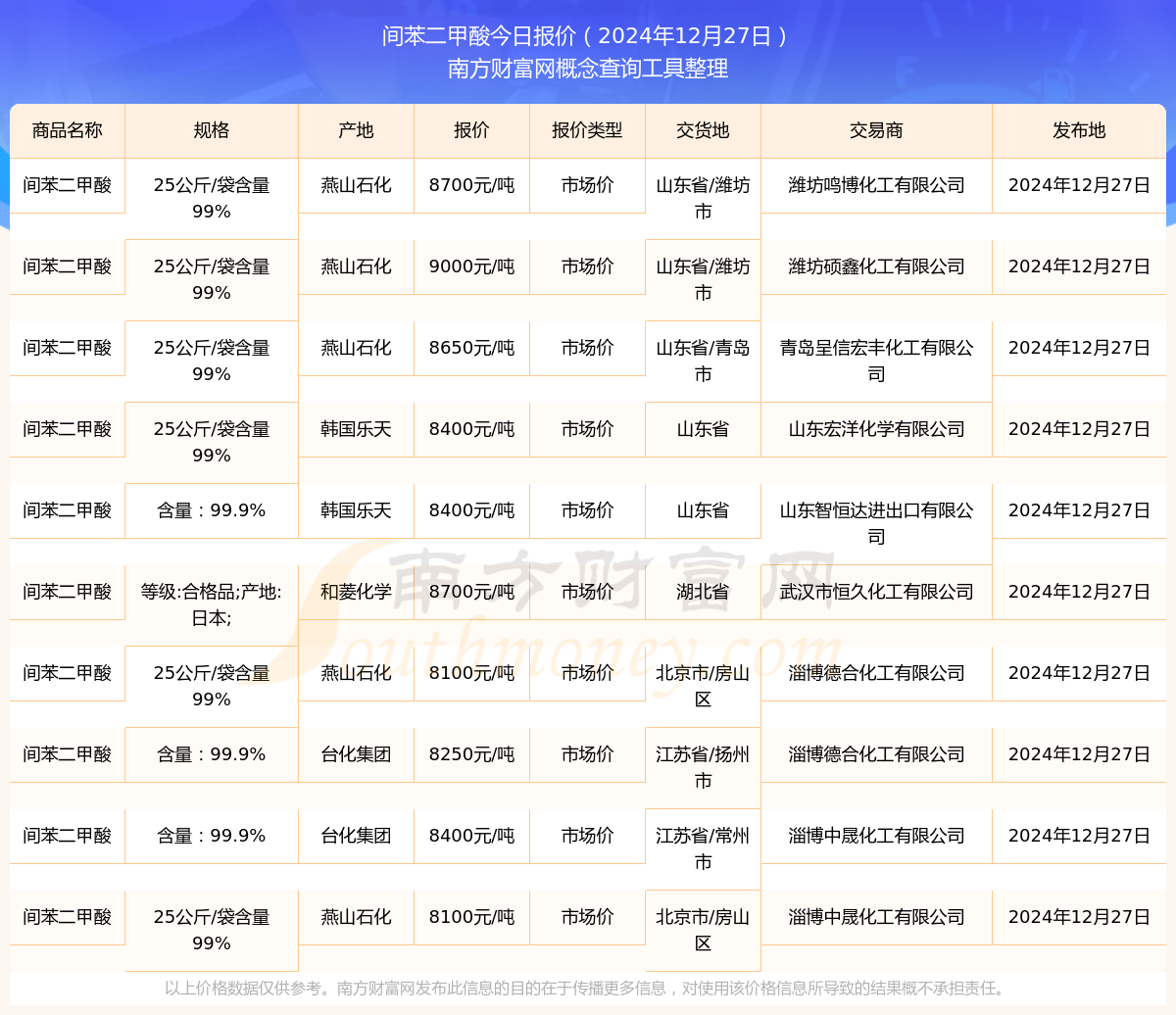Click 山东省/潍坊市 in the 潍坊硕鑫化工 row
Screen dimensions: 1176x1015
pyautogui.click(x=703, y=279)
